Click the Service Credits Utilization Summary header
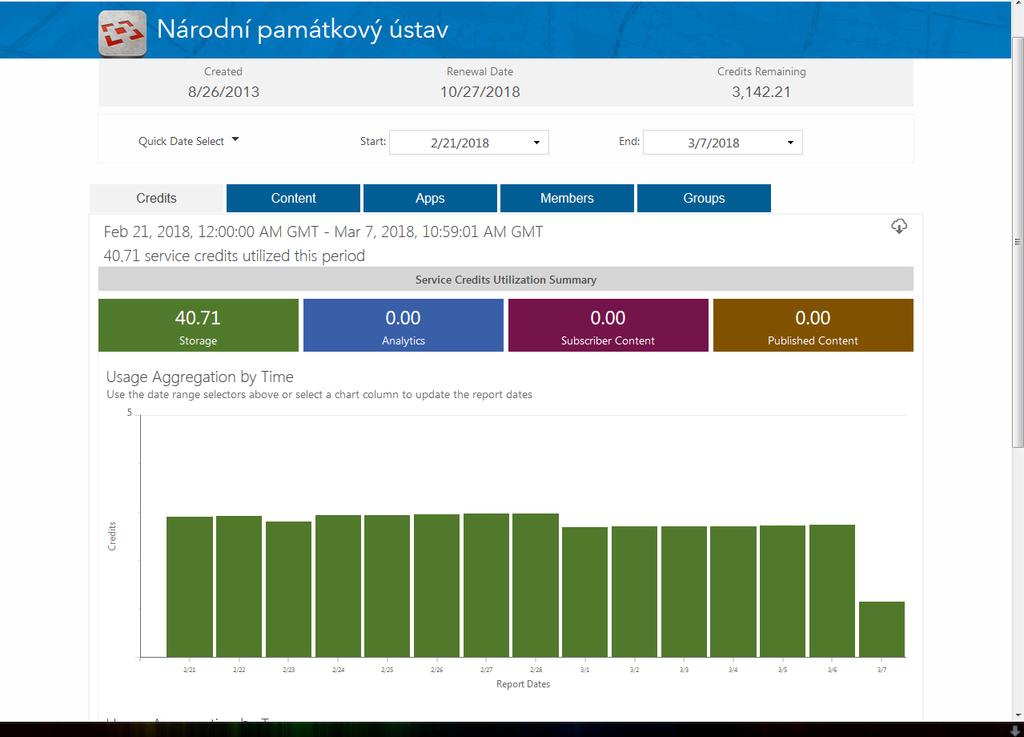Viewport: 1024px width, 737px height. [x=506, y=279]
